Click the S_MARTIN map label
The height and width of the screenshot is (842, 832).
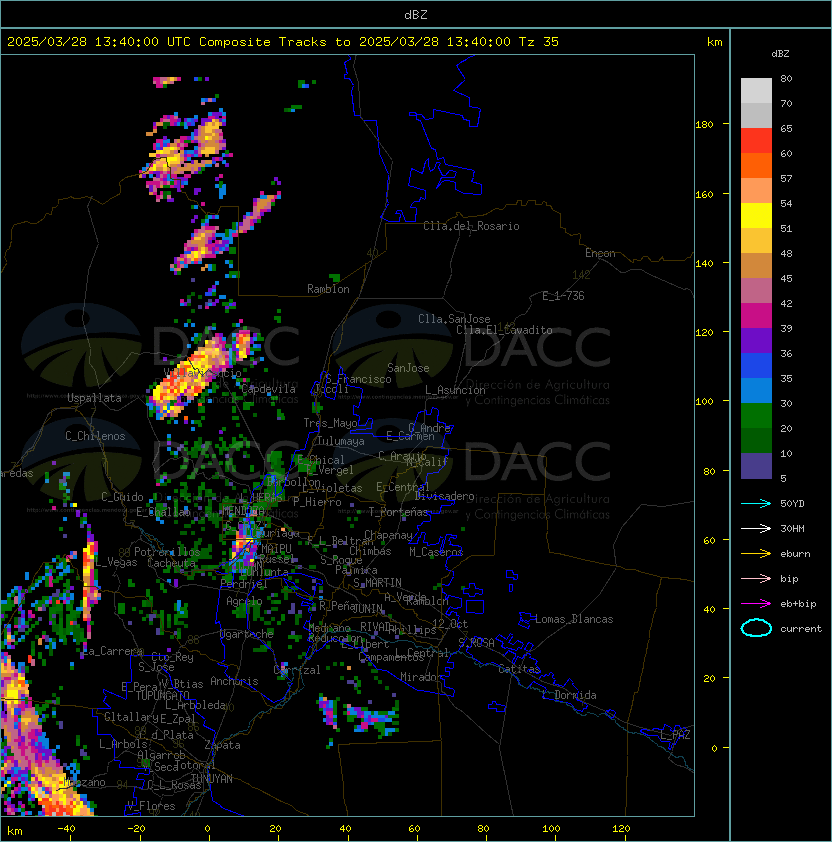click(377, 583)
